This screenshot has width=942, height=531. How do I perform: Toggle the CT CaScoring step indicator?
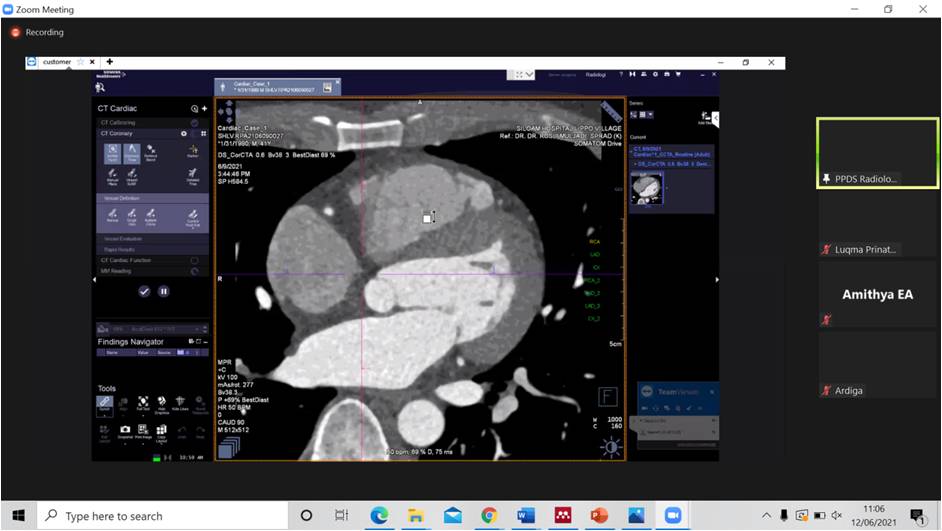click(193, 122)
